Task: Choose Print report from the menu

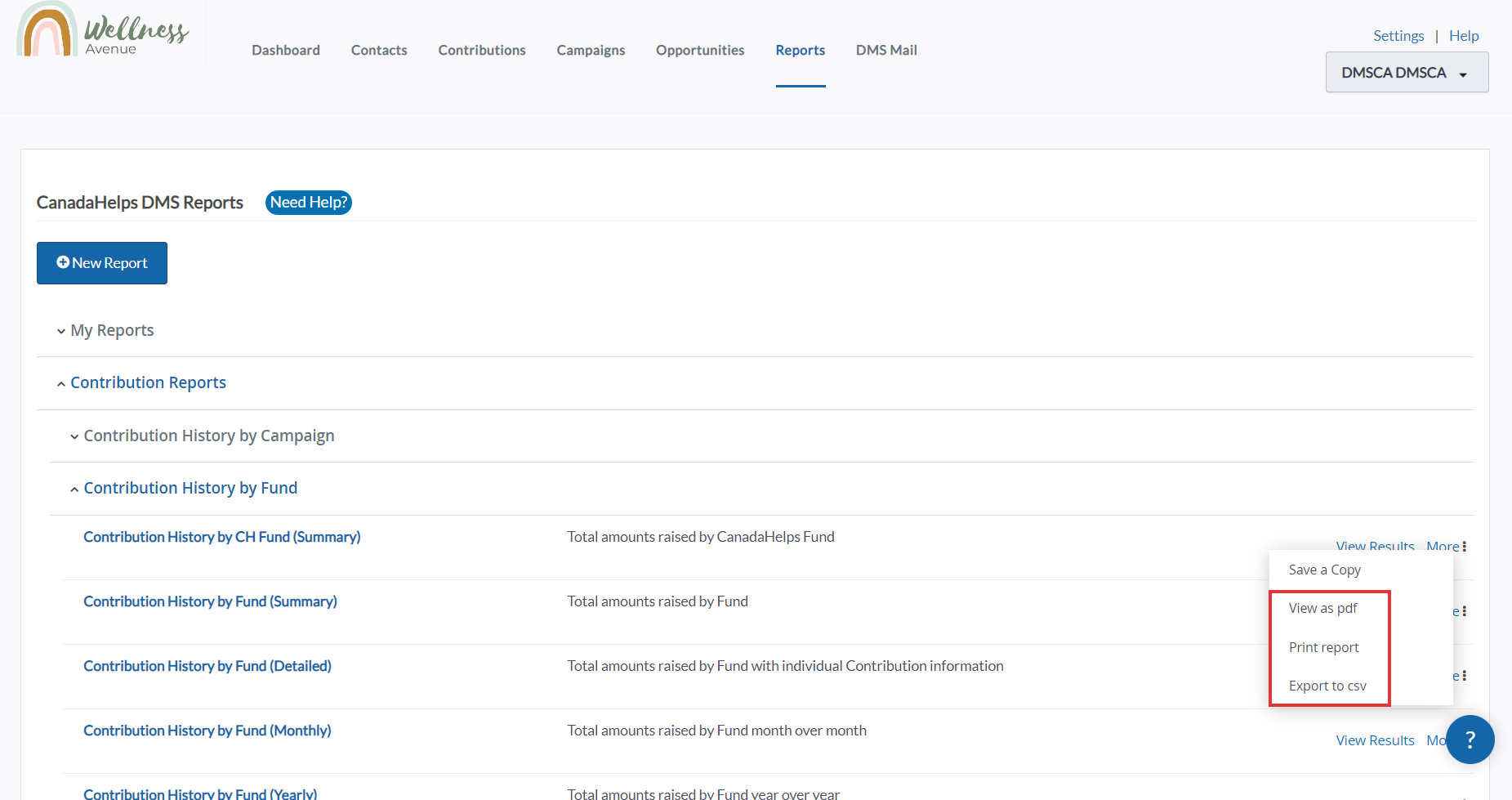Action: (x=1324, y=647)
